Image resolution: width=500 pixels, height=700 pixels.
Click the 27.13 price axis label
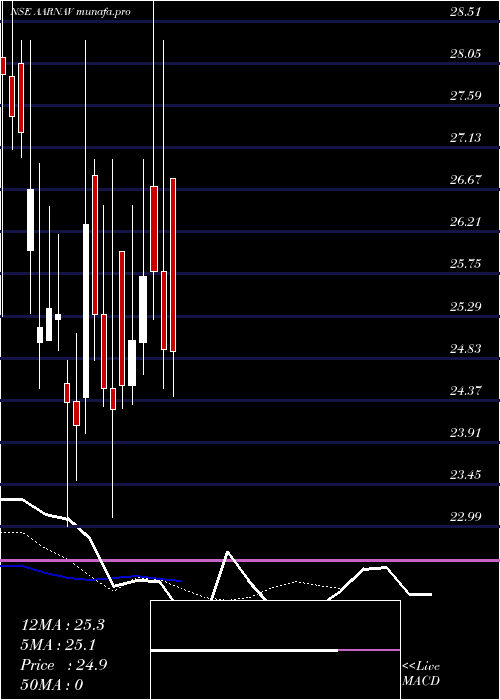465,138
